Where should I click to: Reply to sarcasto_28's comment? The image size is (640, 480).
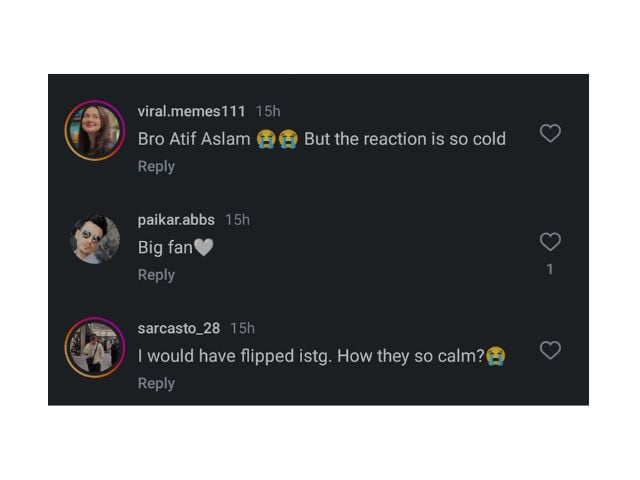point(156,383)
